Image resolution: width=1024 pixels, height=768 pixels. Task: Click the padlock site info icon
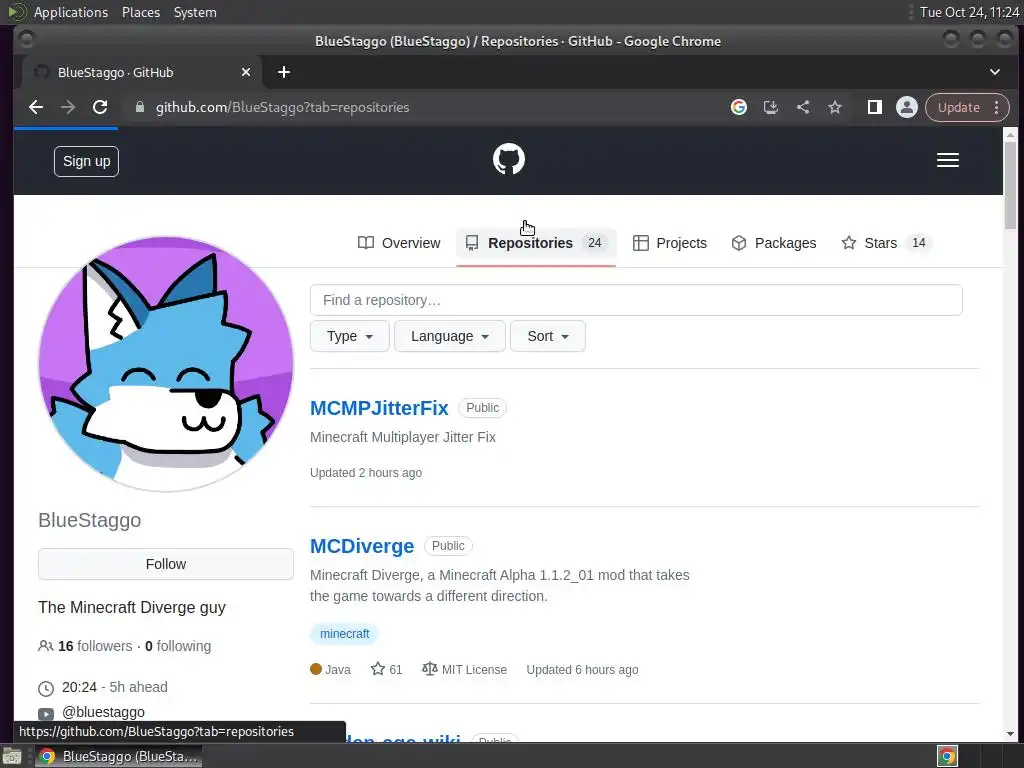(140, 107)
